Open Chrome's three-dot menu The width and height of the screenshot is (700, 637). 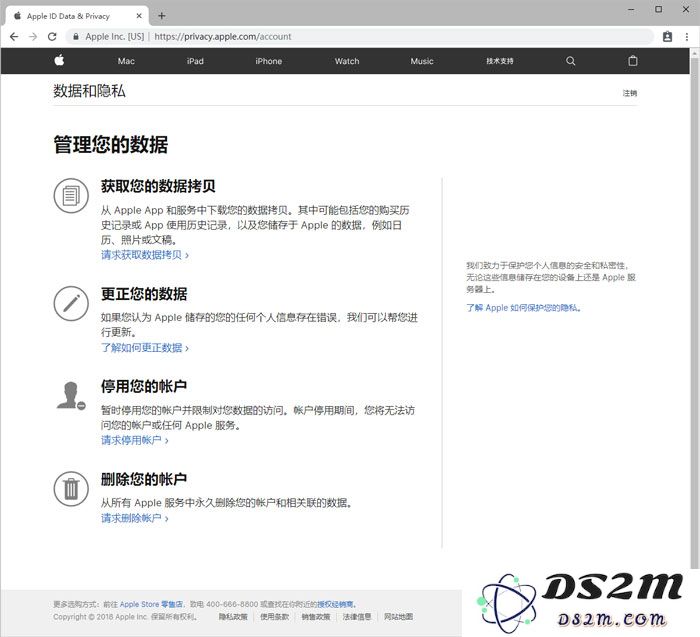687,37
